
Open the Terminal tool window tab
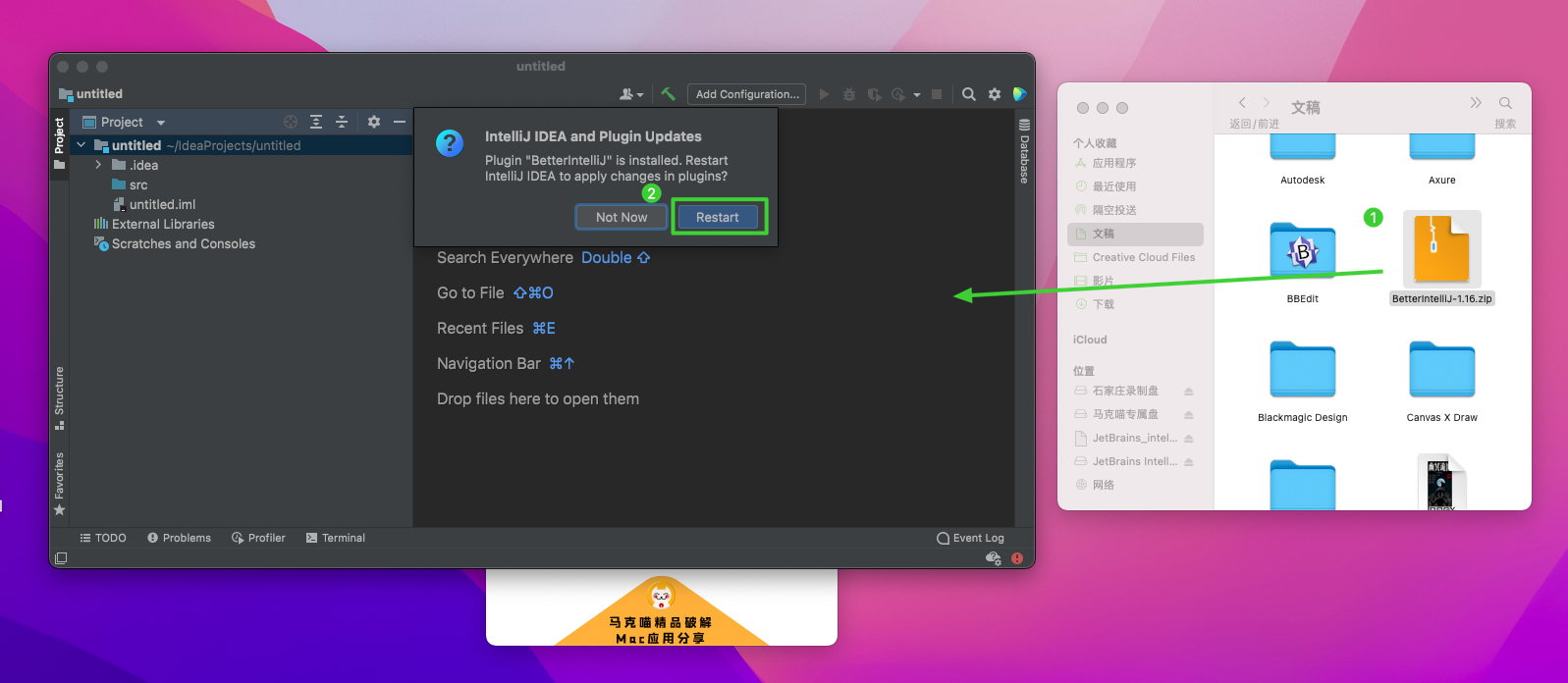335,538
